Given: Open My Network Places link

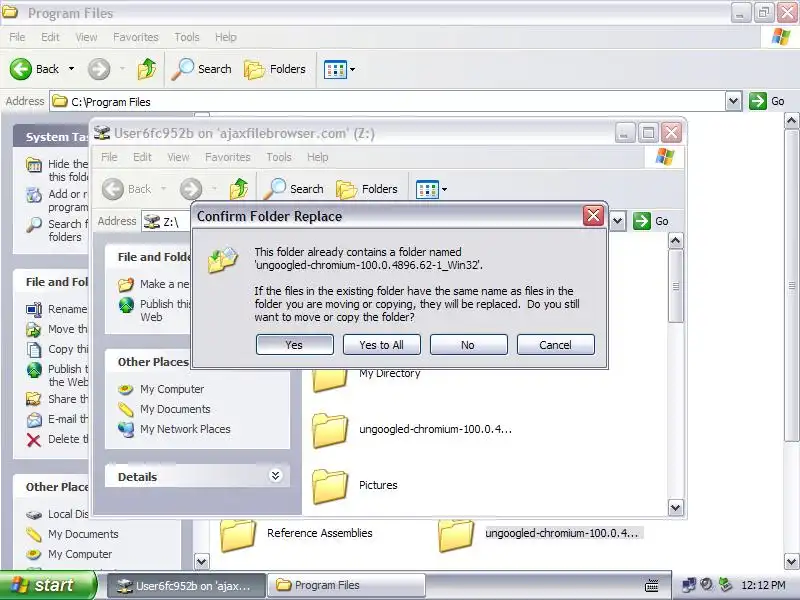Looking at the screenshot, I should [185, 429].
